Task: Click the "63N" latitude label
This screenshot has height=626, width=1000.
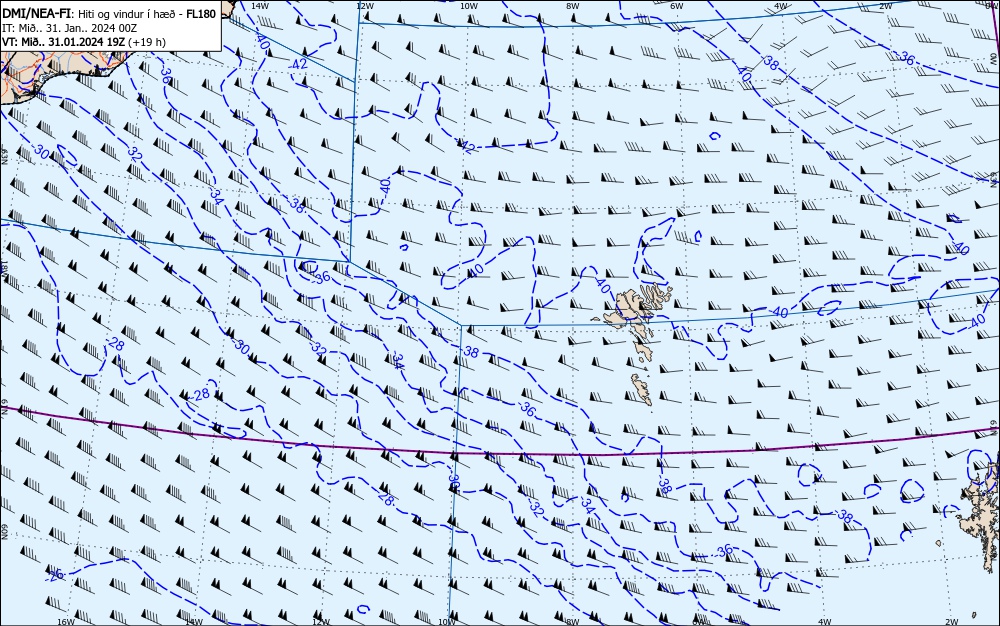Action: click(4, 156)
